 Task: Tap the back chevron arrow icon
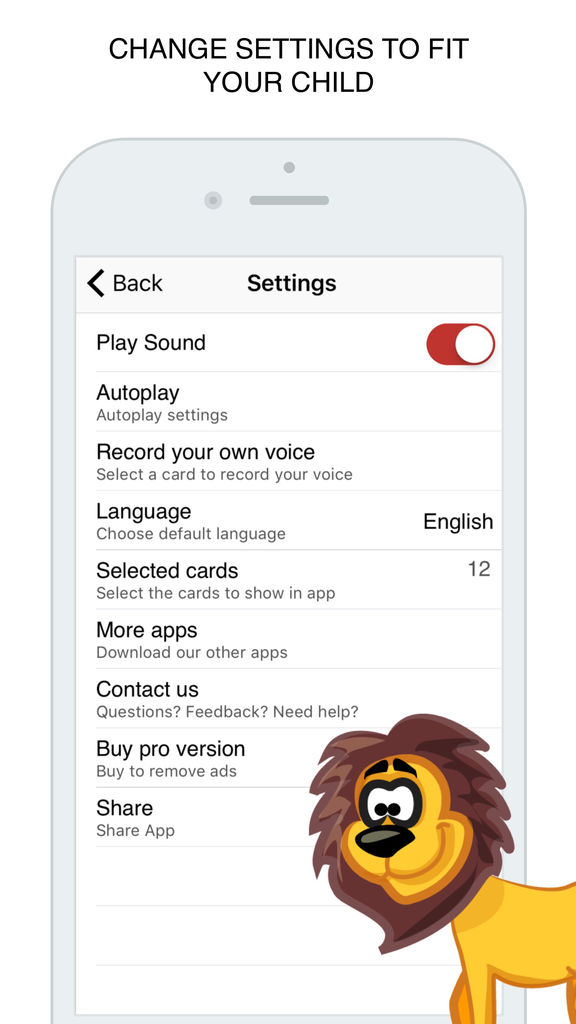coord(95,283)
